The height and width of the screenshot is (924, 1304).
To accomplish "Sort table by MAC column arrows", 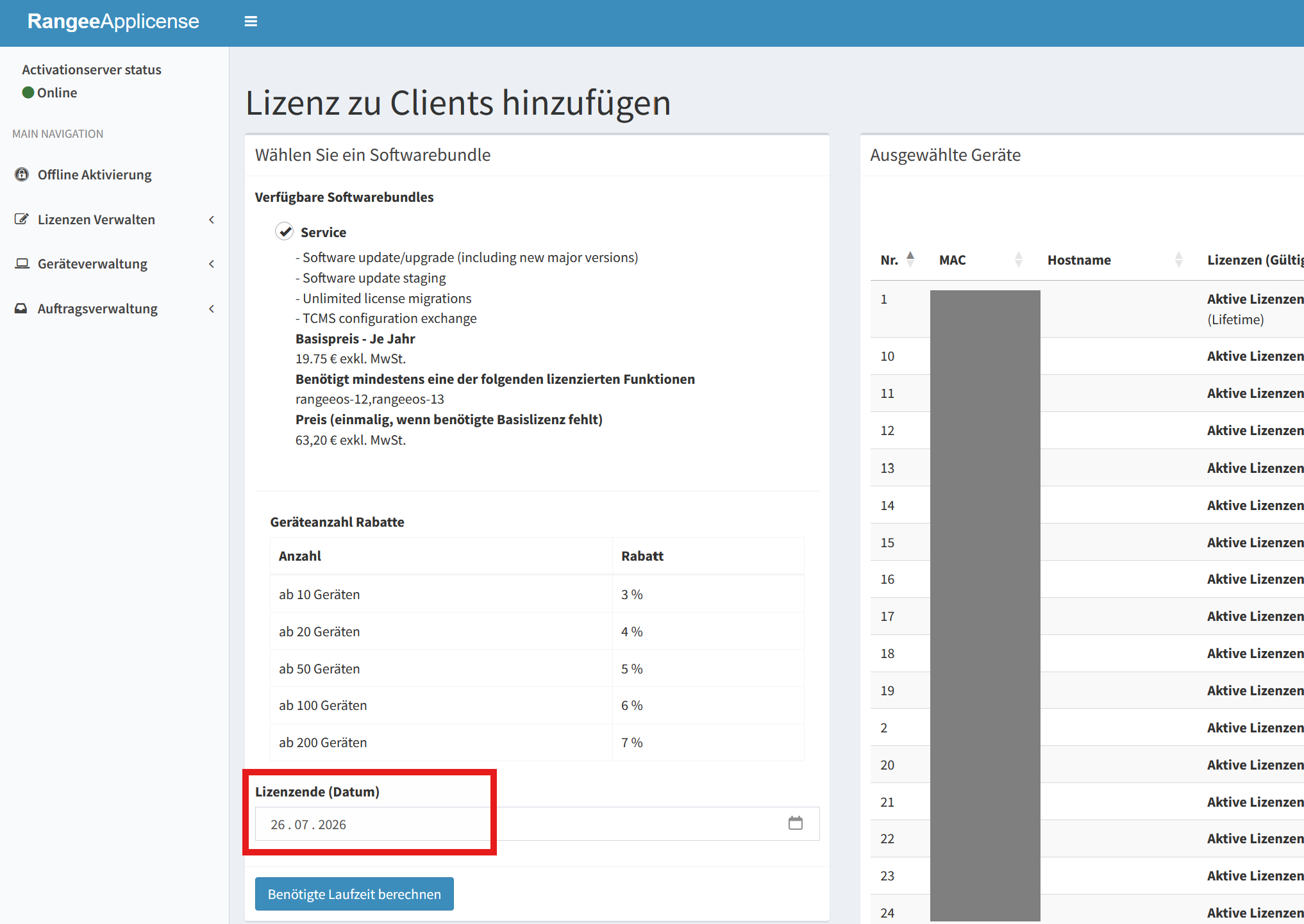I will pos(1018,260).
